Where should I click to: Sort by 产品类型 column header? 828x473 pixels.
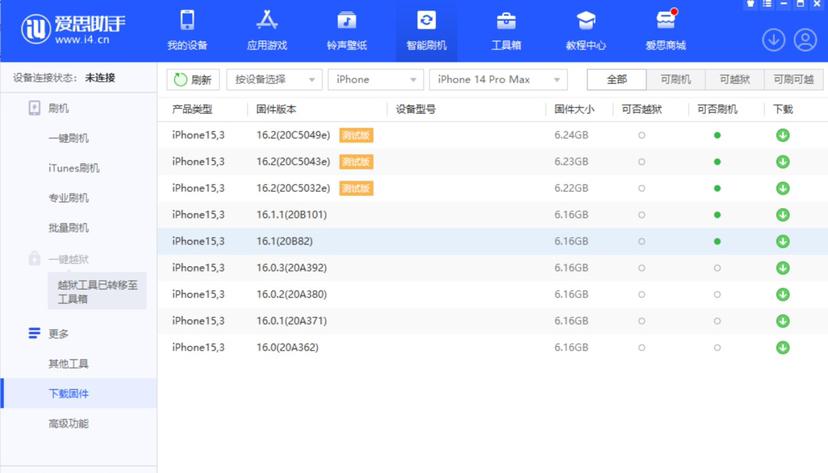[x=192, y=109]
